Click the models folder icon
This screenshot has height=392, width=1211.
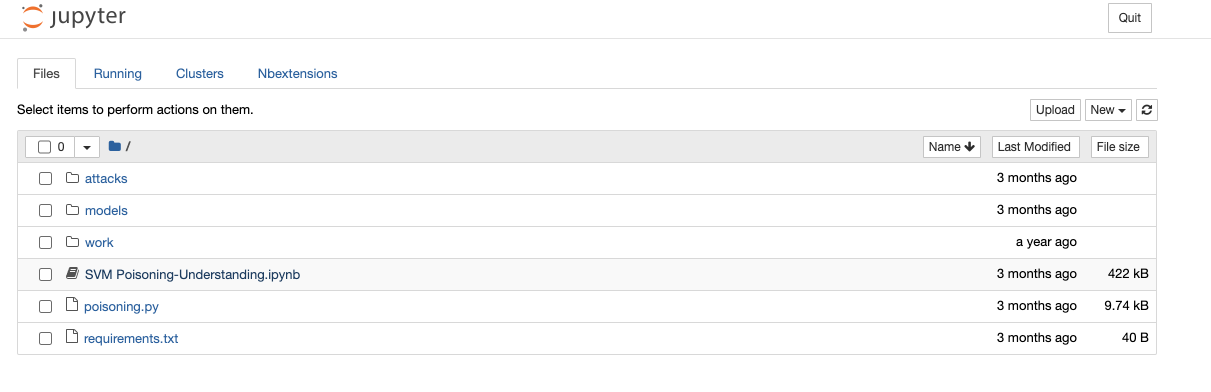click(x=72, y=210)
